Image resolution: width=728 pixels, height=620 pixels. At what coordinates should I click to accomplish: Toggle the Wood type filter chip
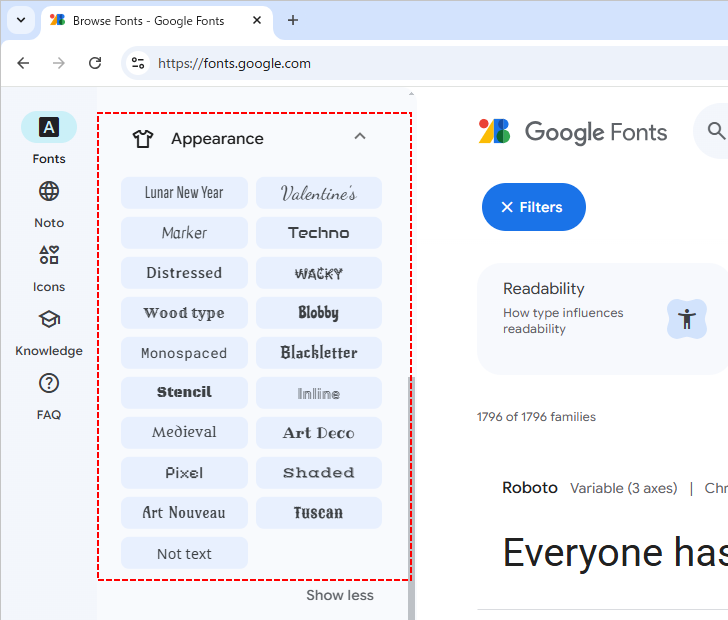[x=184, y=313]
